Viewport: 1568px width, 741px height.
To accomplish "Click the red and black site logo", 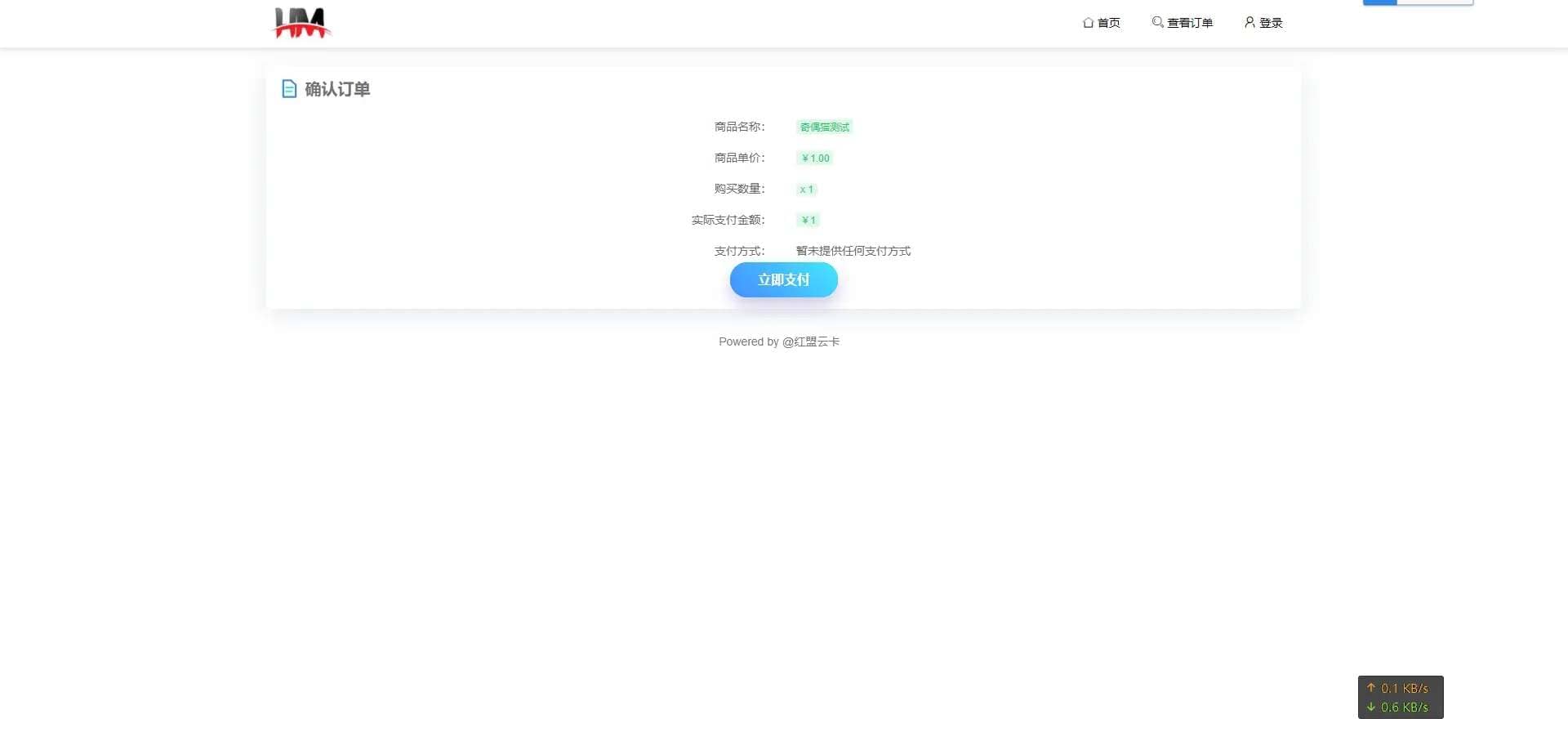I will tap(301, 23).
